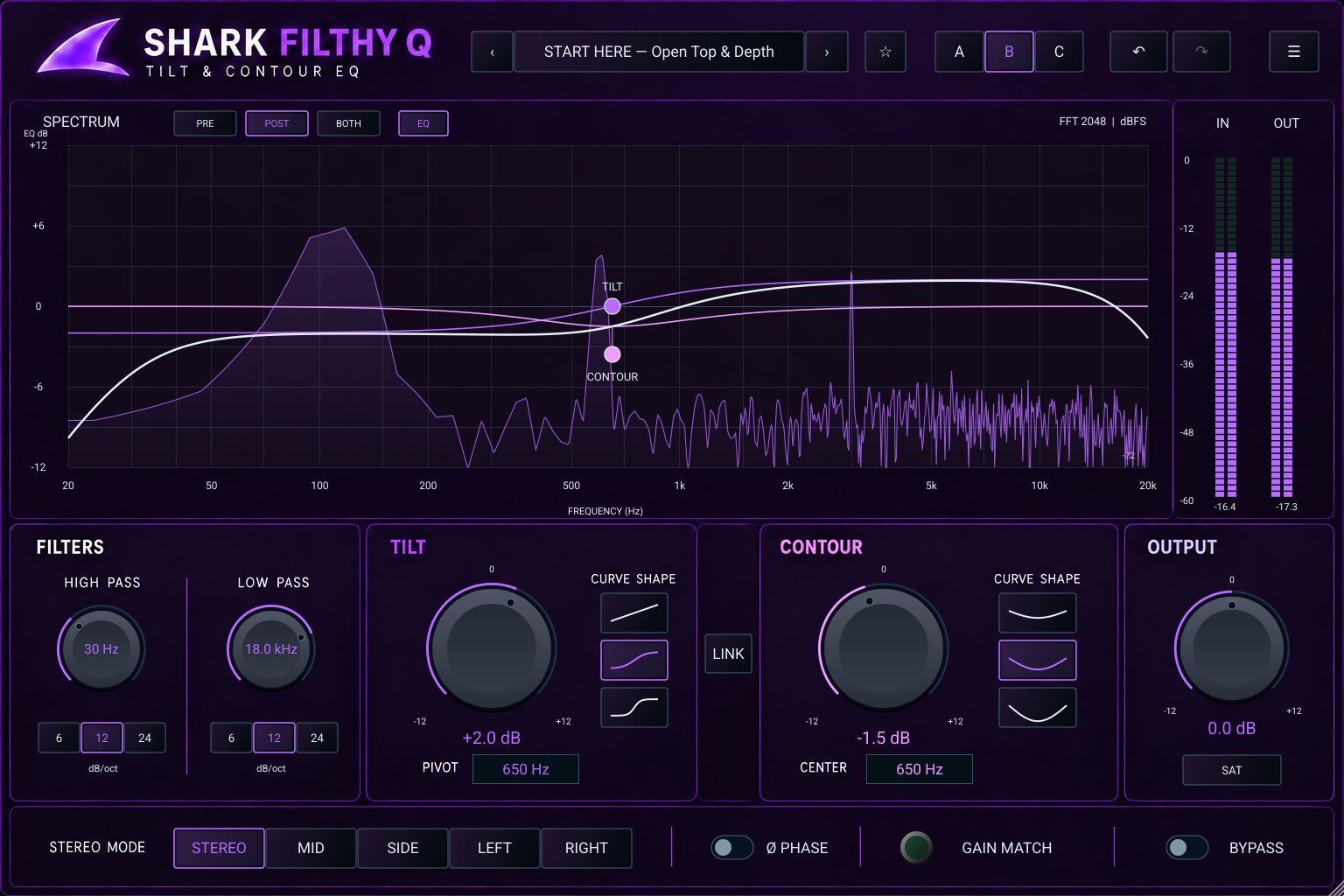Screen dimensions: 1344x896
Task: Set High Pass slope to 12 dB/oct
Action: 101,738
